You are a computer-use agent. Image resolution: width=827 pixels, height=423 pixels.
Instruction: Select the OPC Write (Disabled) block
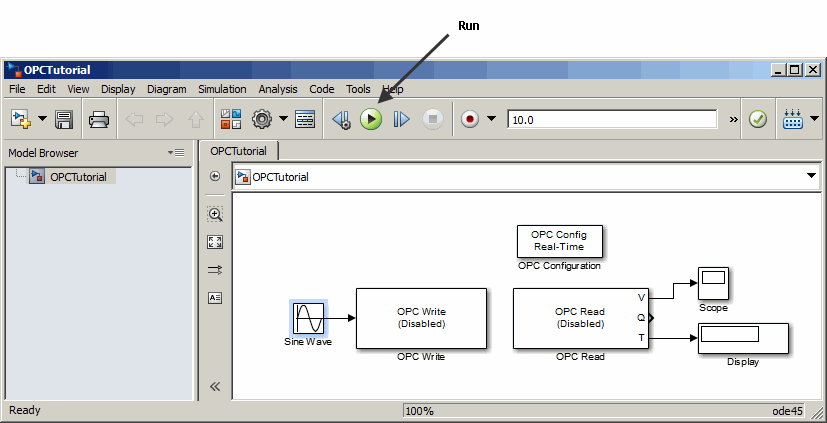point(421,319)
